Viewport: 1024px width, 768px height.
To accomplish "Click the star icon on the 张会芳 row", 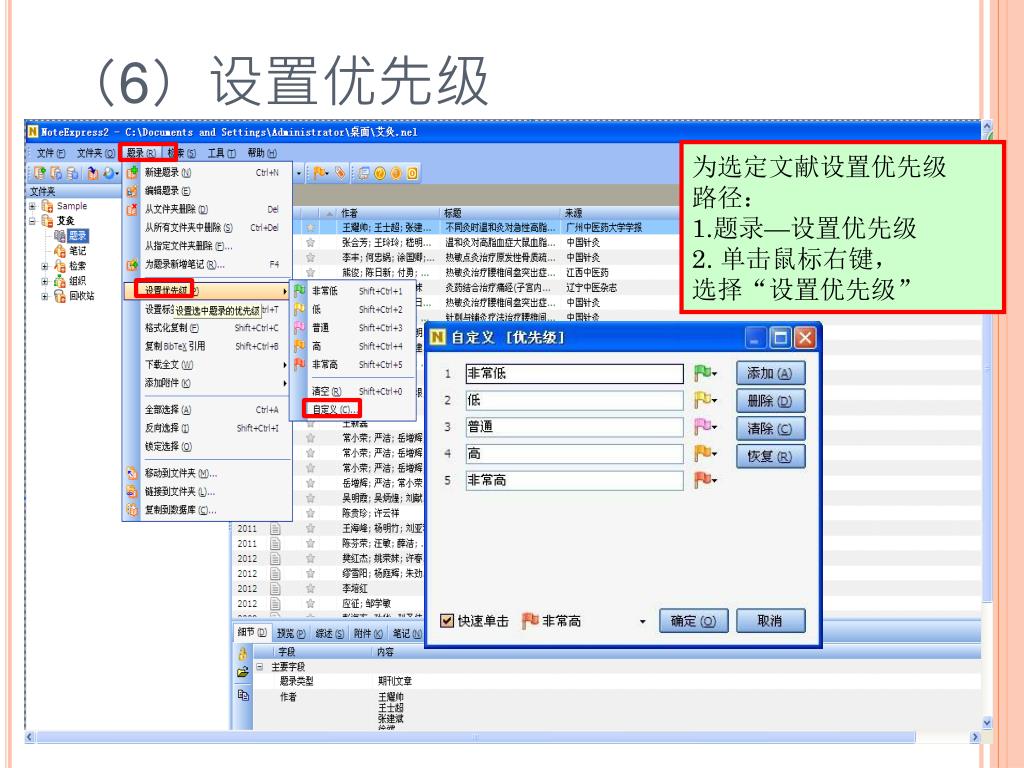I will (x=310, y=242).
